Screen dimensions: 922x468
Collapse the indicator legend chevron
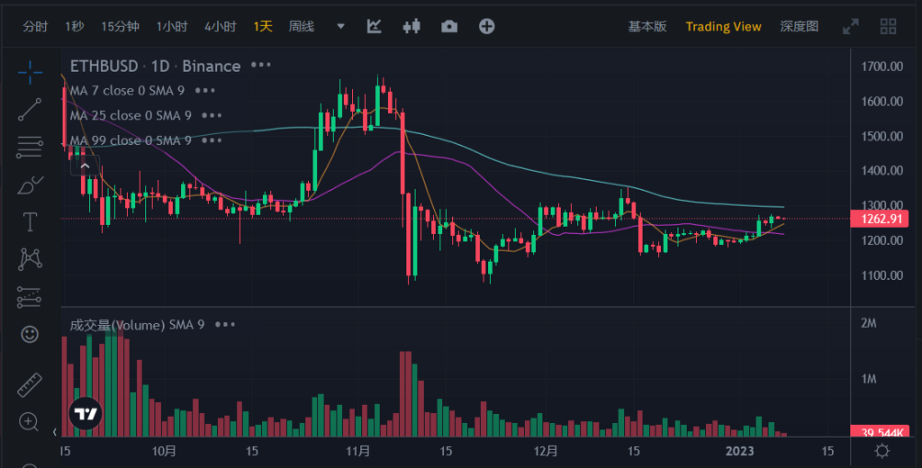[86, 166]
